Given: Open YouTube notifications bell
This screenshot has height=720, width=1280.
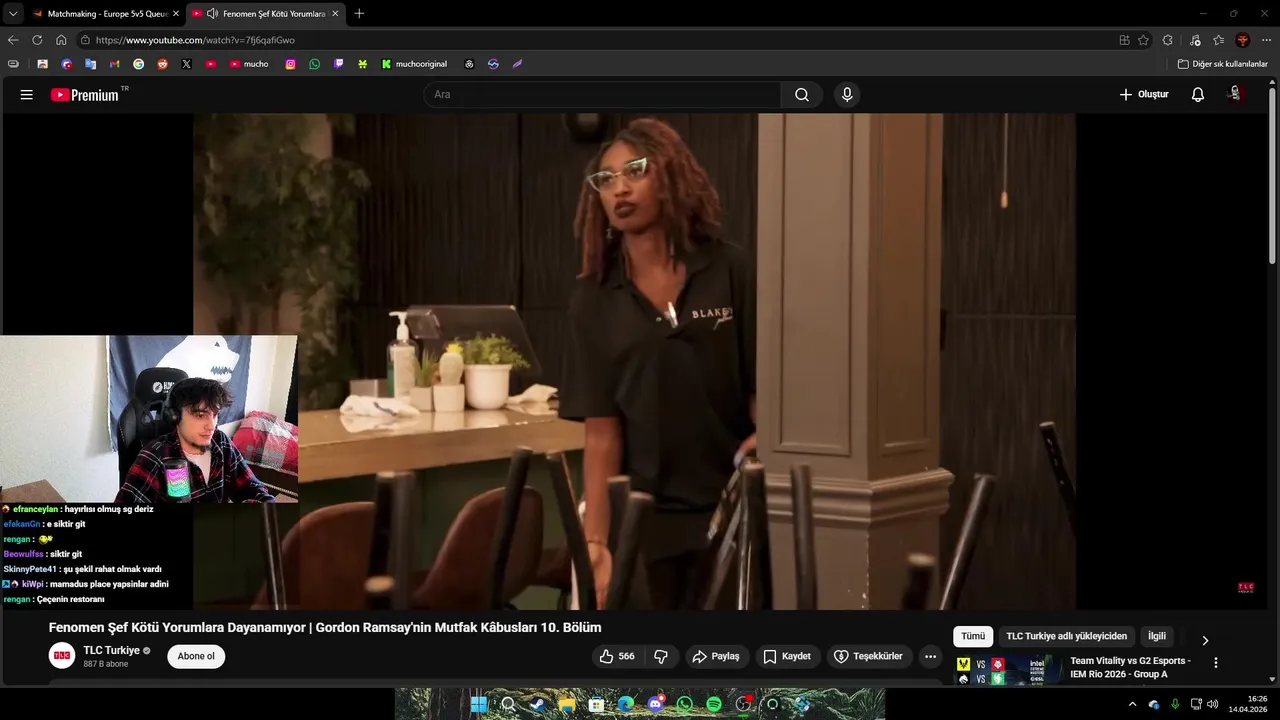Looking at the screenshot, I should [1198, 95].
